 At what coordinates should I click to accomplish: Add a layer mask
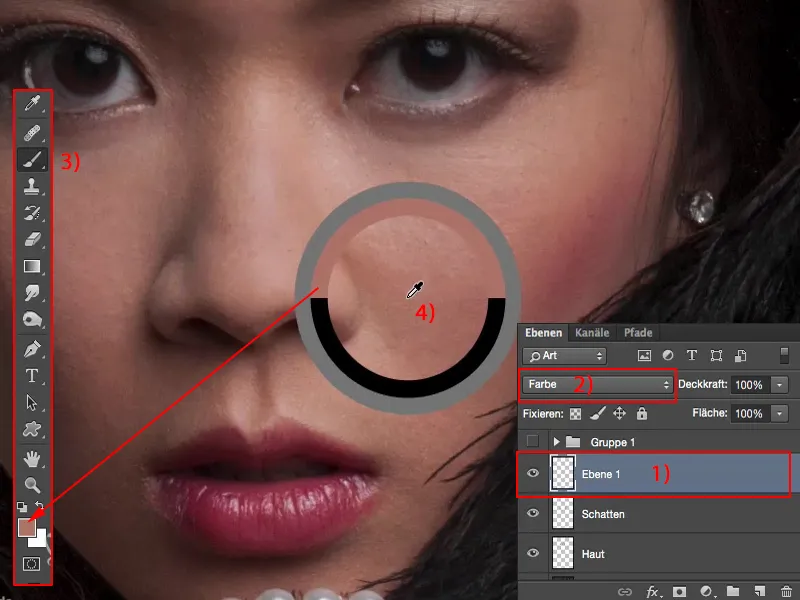[680, 592]
